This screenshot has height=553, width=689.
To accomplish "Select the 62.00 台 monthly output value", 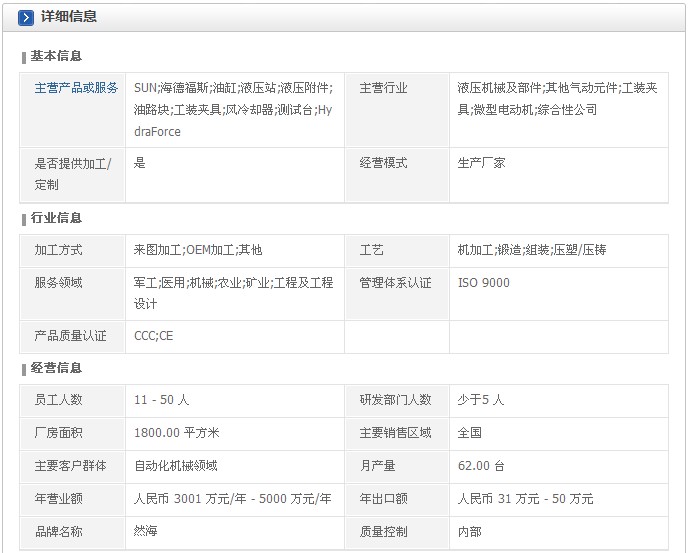I will (x=481, y=466).
